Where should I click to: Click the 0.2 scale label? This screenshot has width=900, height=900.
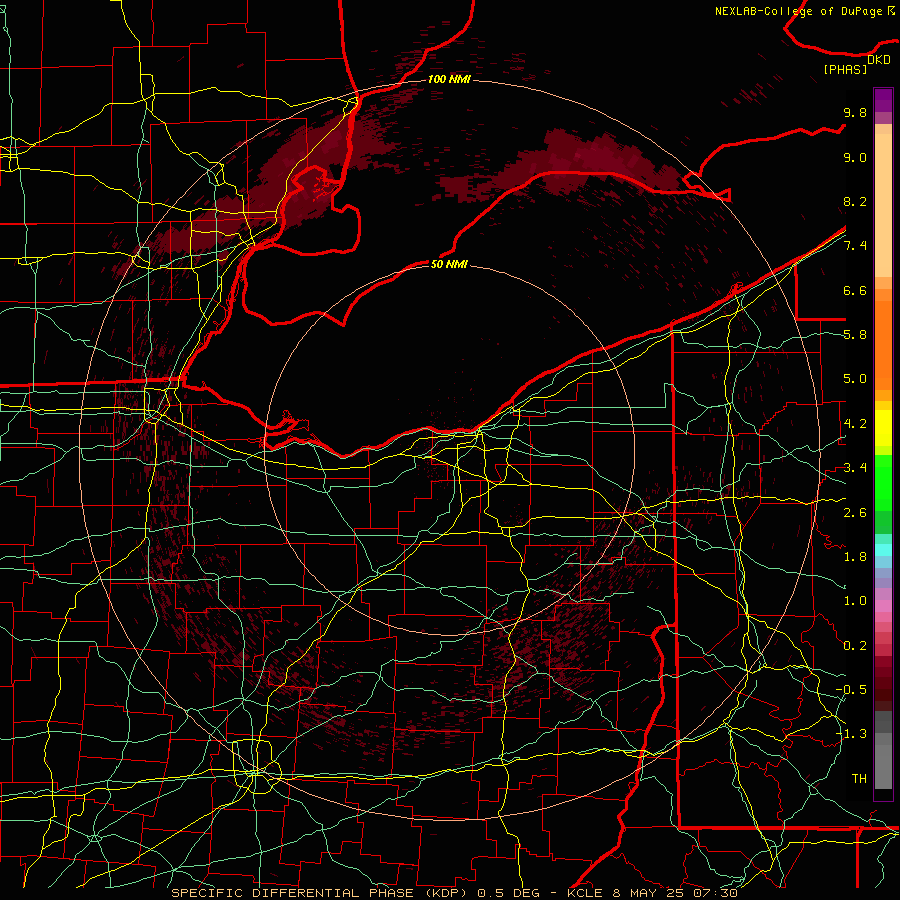(855, 646)
